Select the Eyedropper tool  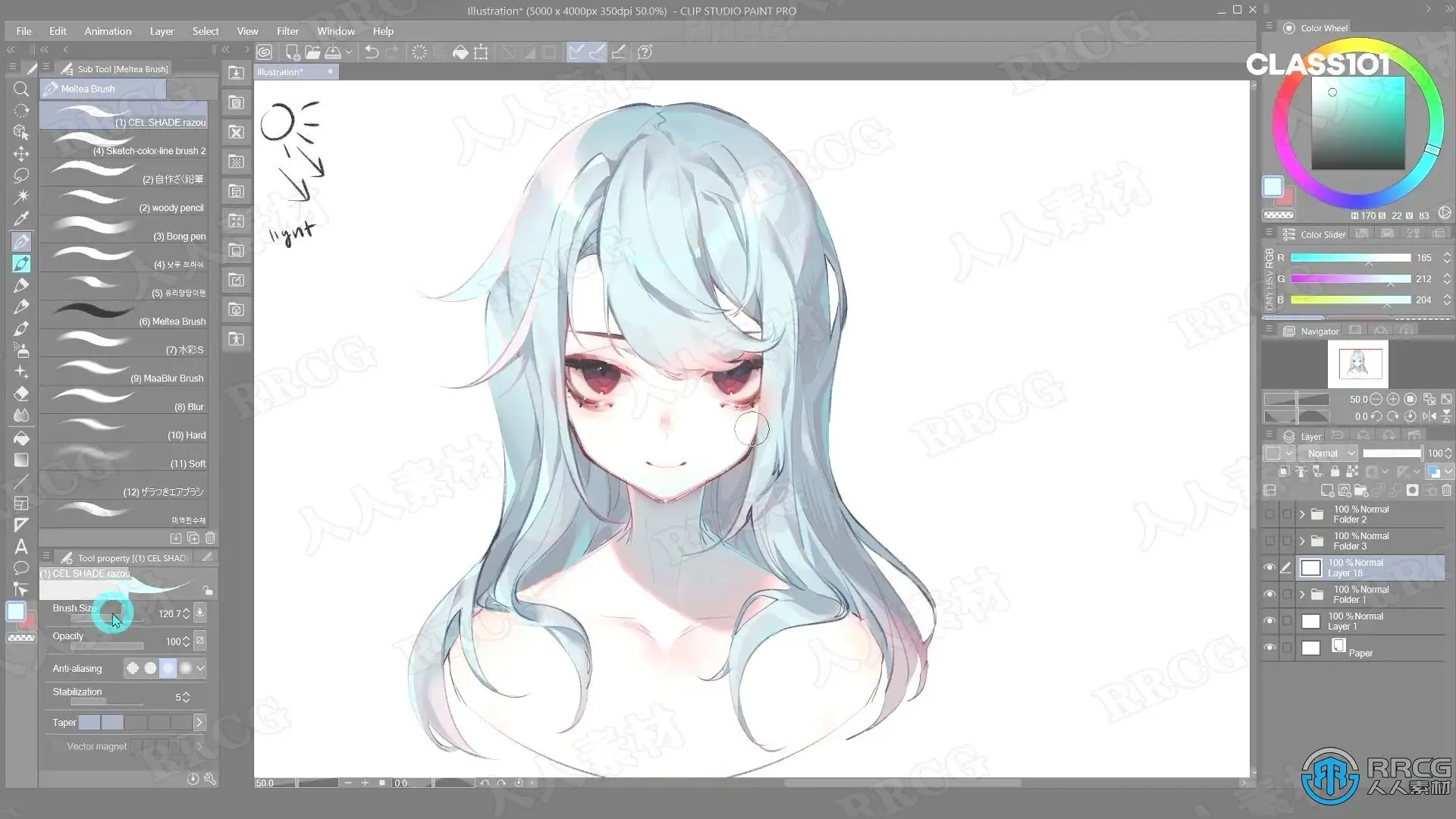coord(21,219)
